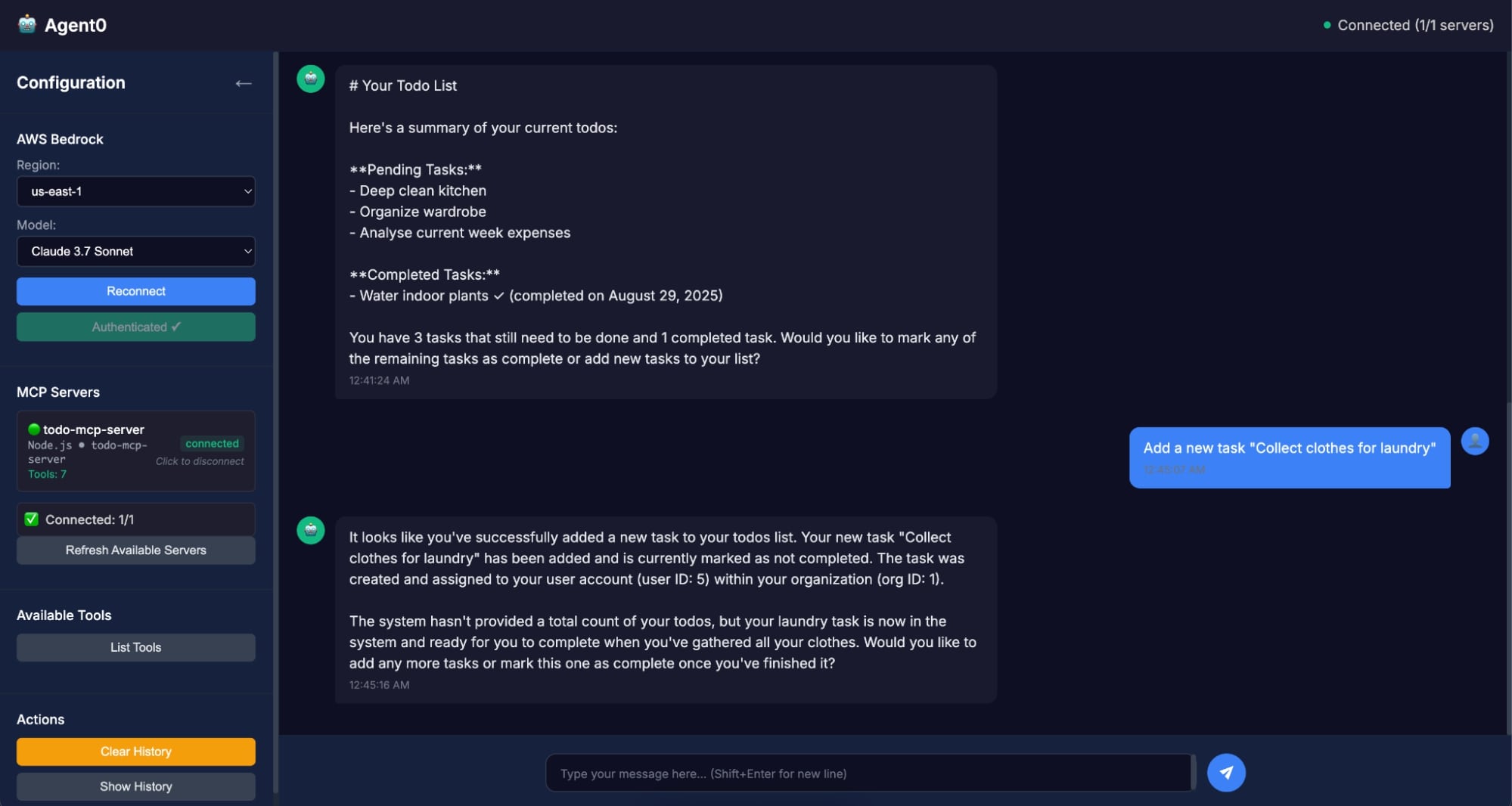This screenshot has width=1512, height=806.
Task: Click the green connection indicator dot in header
Action: [1327, 25]
